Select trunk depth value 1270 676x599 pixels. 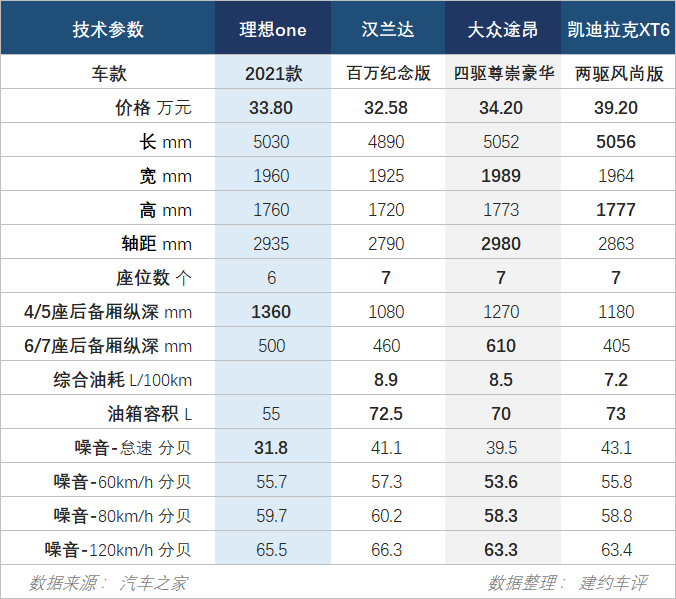[x=501, y=312]
